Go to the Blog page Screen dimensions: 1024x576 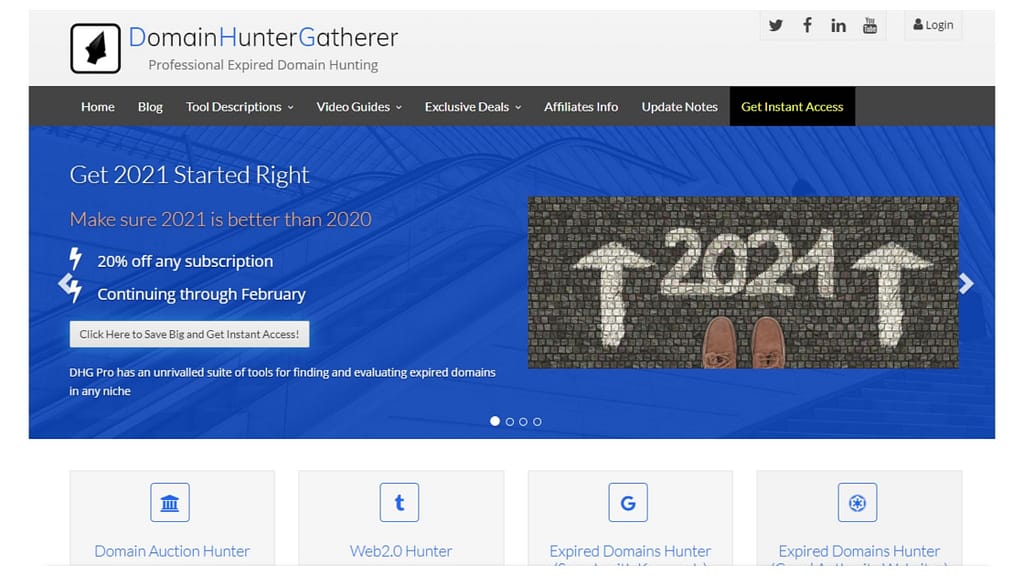point(150,107)
